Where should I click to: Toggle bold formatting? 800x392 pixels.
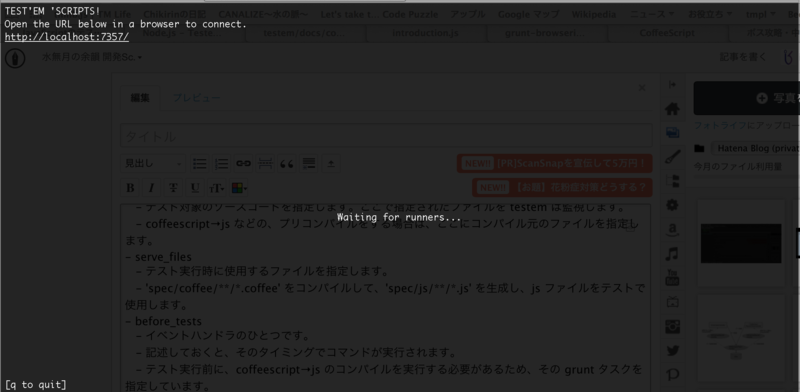click(130, 188)
